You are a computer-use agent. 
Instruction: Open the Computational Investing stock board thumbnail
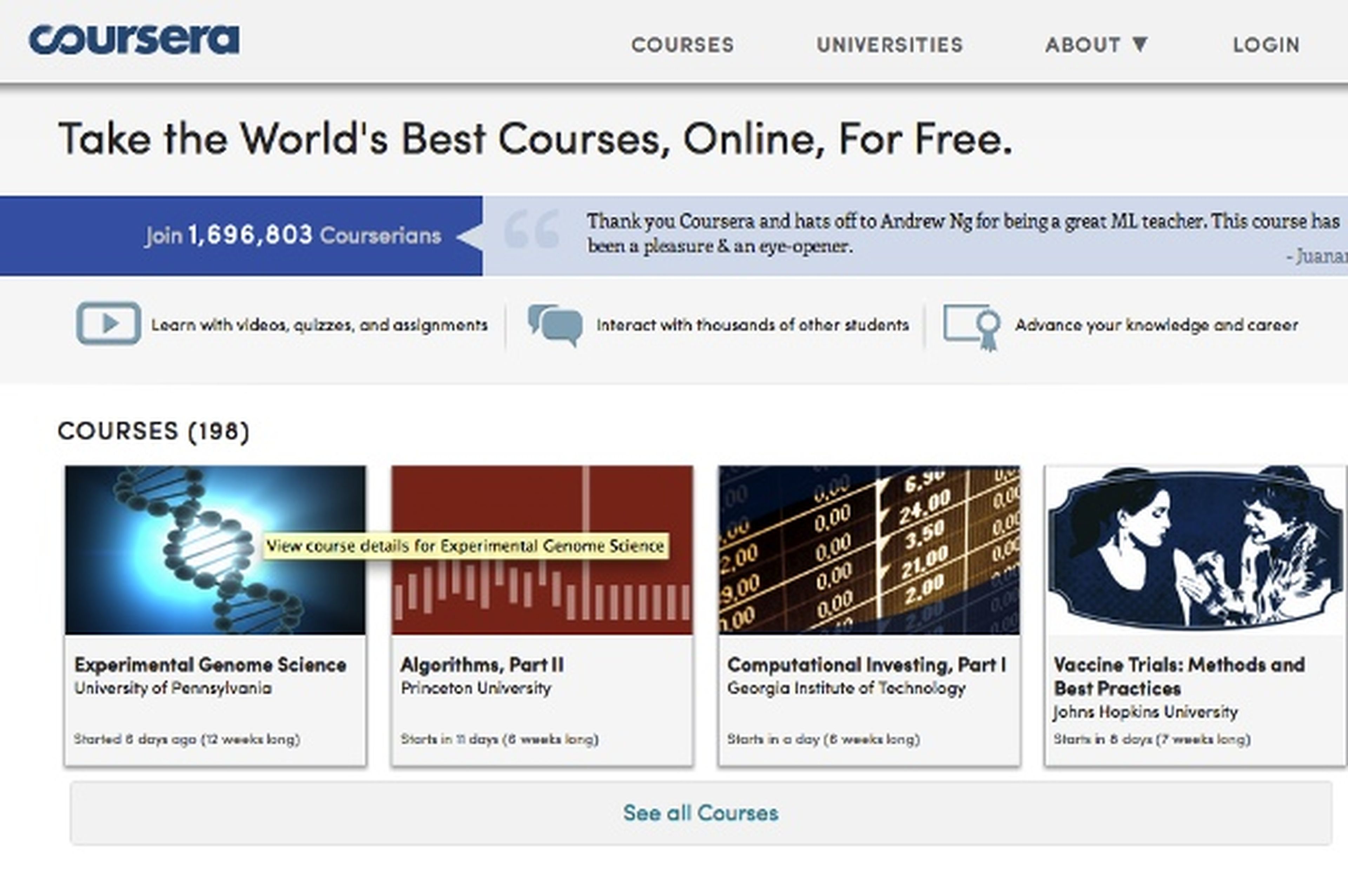click(x=869, y=550)
